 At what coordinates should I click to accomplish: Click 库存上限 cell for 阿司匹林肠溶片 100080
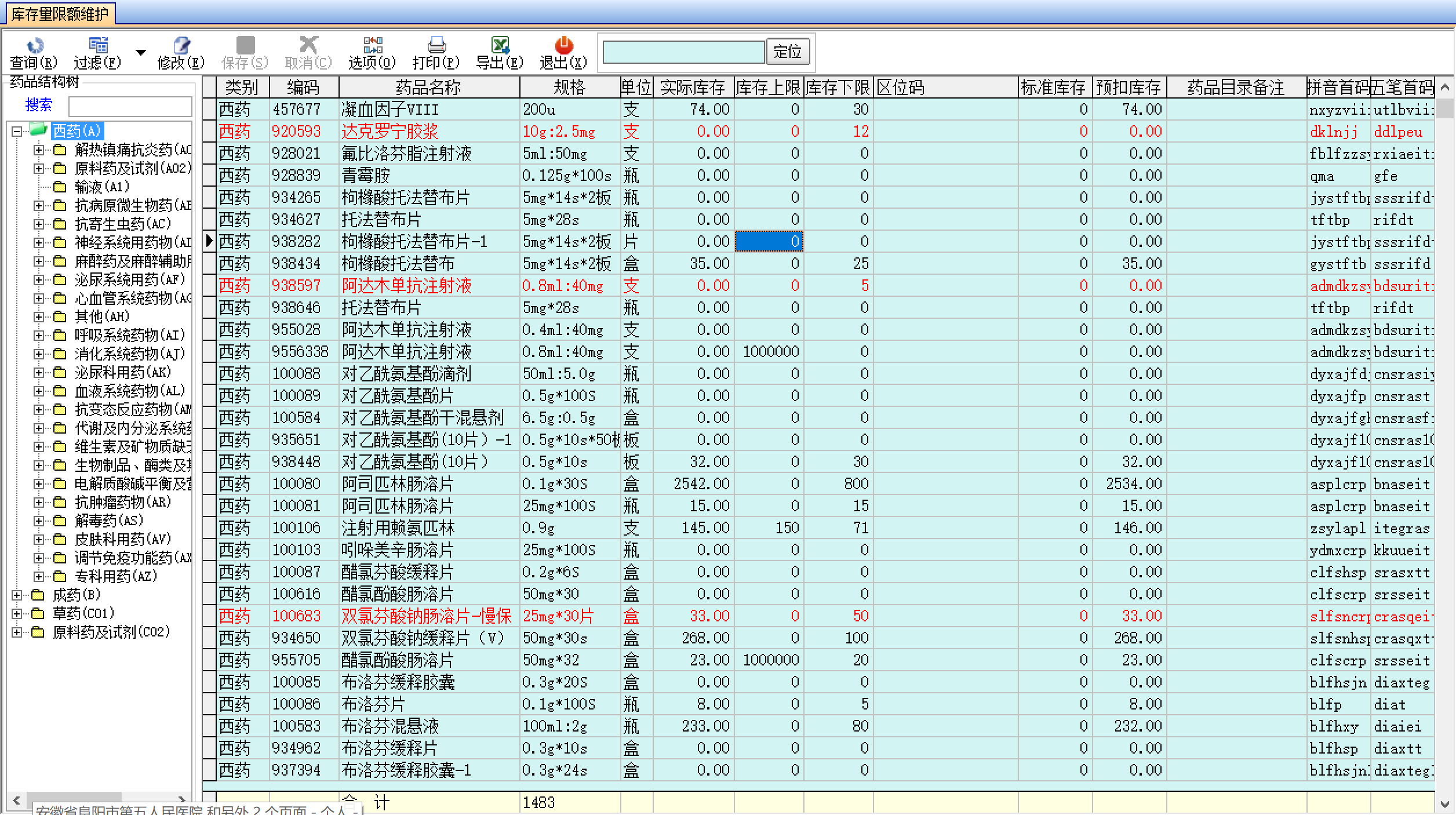(x=769, y=484)
